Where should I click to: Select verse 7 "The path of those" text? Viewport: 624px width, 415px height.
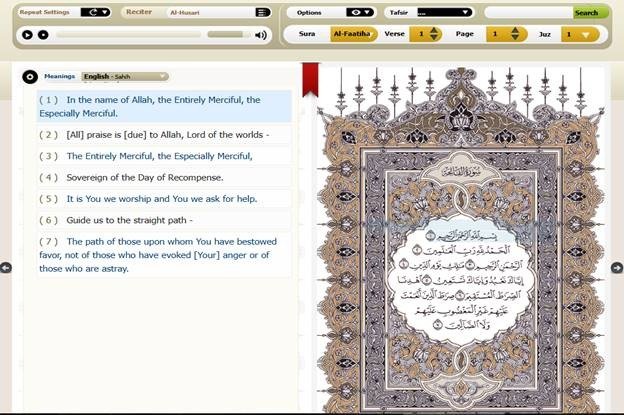[164, 255]
